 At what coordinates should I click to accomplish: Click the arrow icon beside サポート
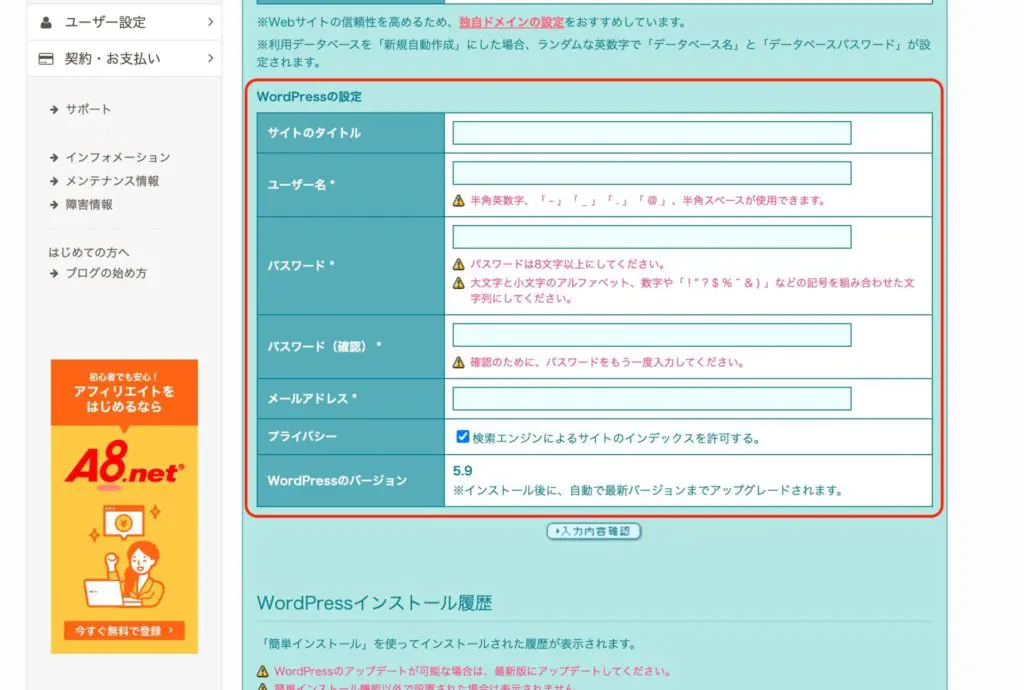tap(54, 110)
